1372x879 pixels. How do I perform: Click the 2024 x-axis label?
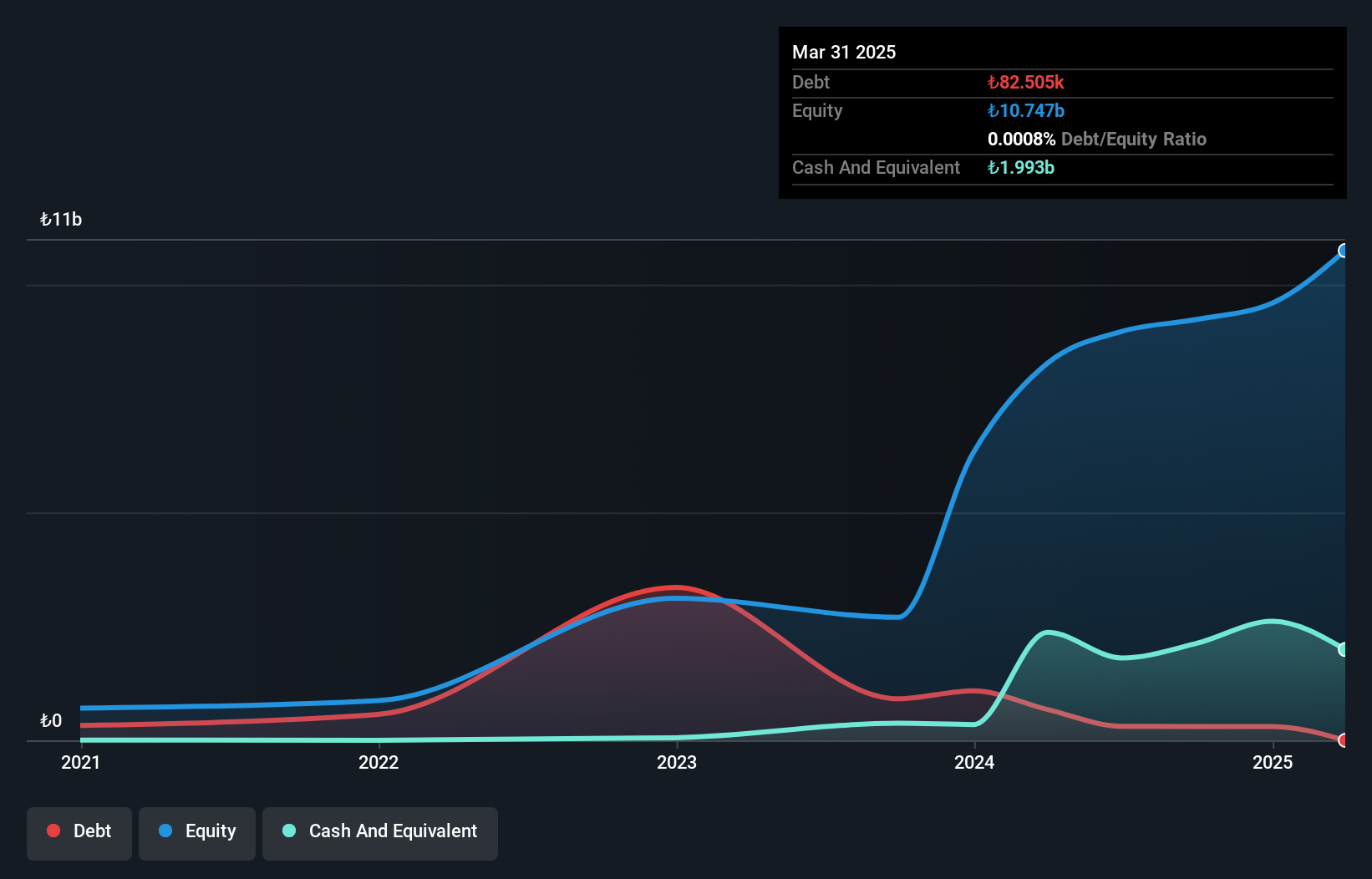click(x=974, y=762)
